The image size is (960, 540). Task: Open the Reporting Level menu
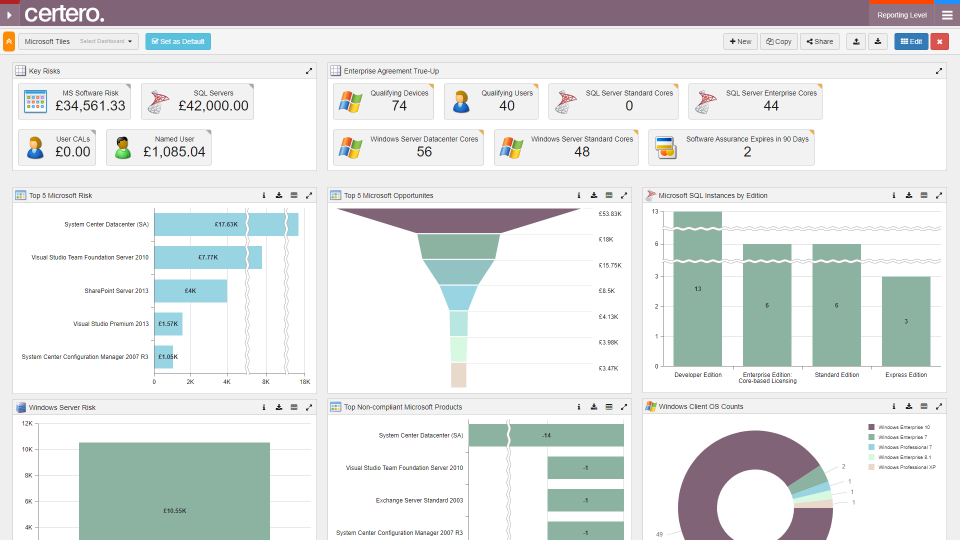click(902, 15)
